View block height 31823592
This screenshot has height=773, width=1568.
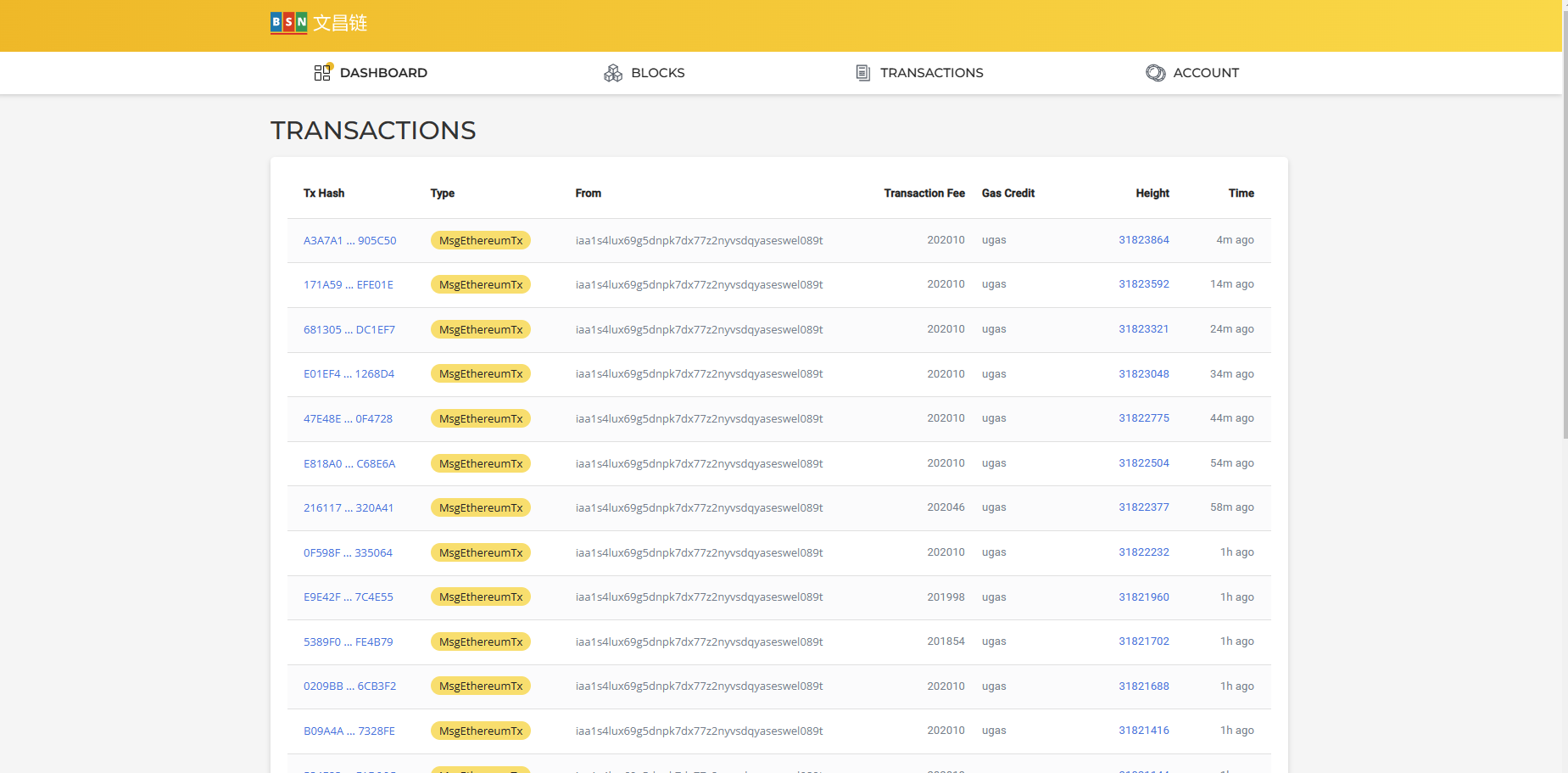pos(1143,283)
